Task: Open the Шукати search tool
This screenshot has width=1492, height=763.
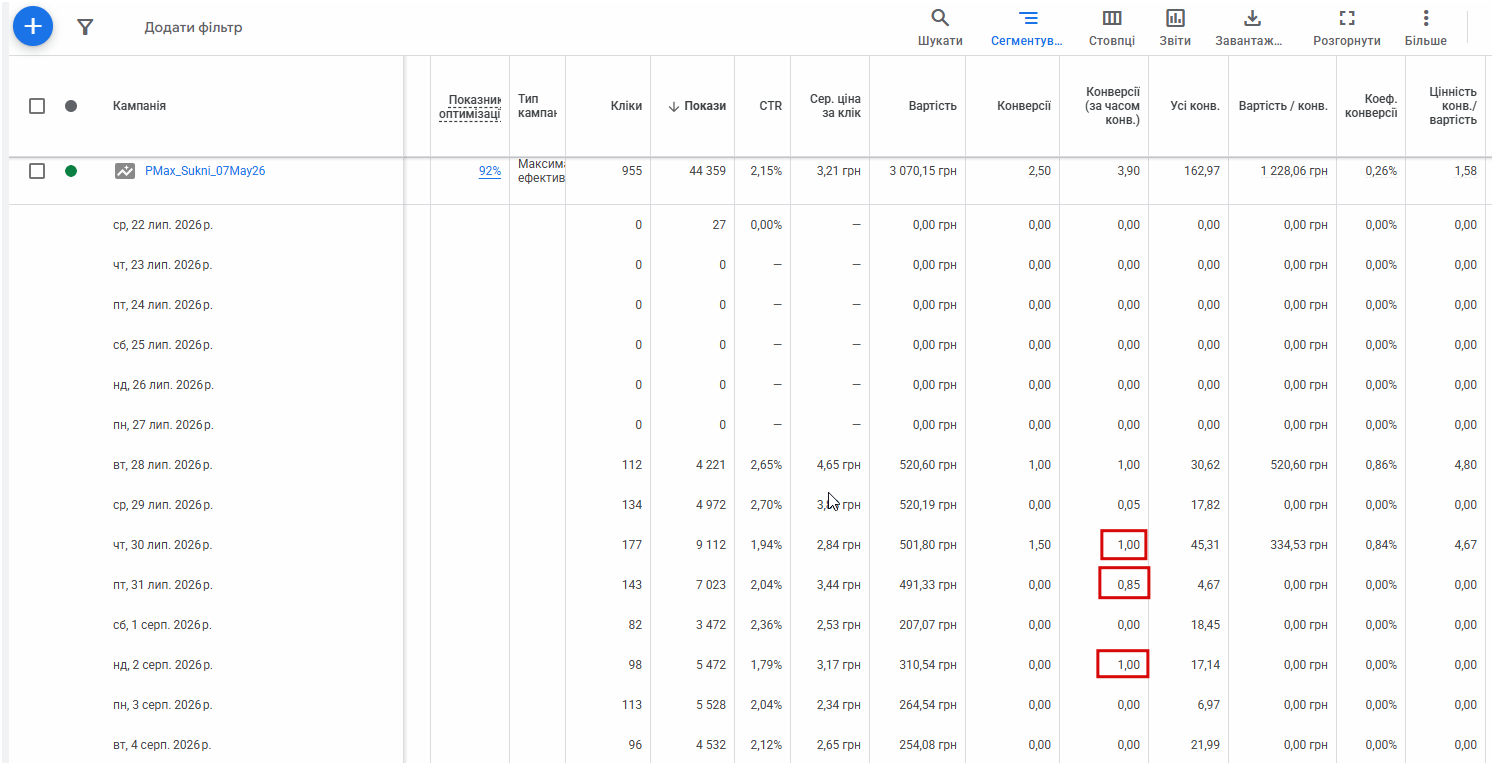Action: coord(940,28)
